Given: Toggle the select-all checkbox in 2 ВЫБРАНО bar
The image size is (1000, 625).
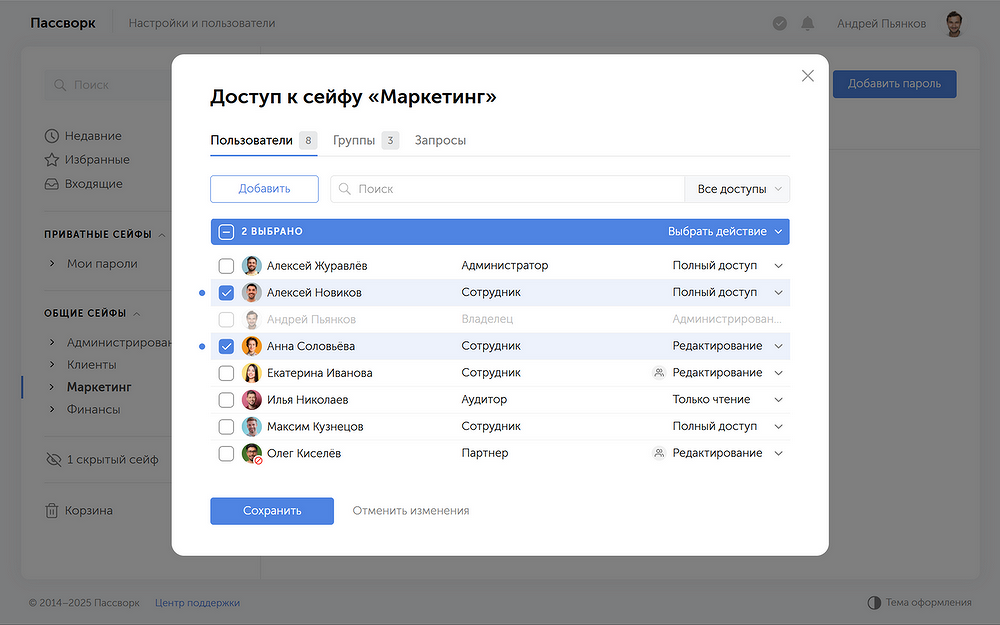Looking at the screenshot, I should coord(226,232).
